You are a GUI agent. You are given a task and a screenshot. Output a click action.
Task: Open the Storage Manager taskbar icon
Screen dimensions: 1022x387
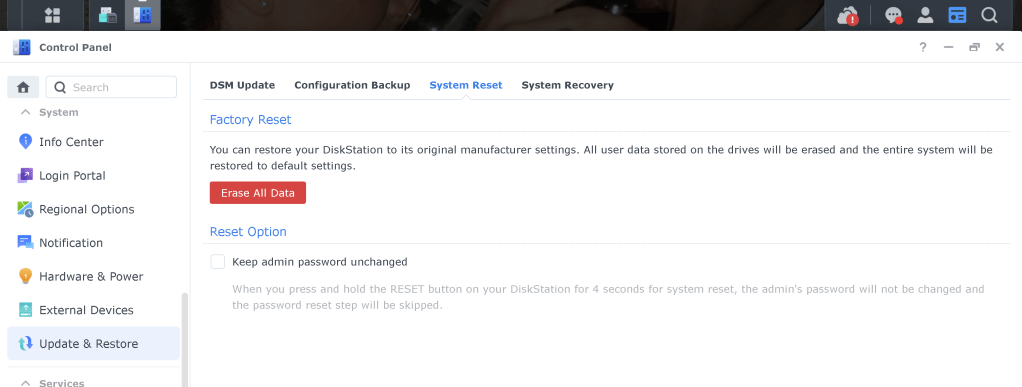108,15
